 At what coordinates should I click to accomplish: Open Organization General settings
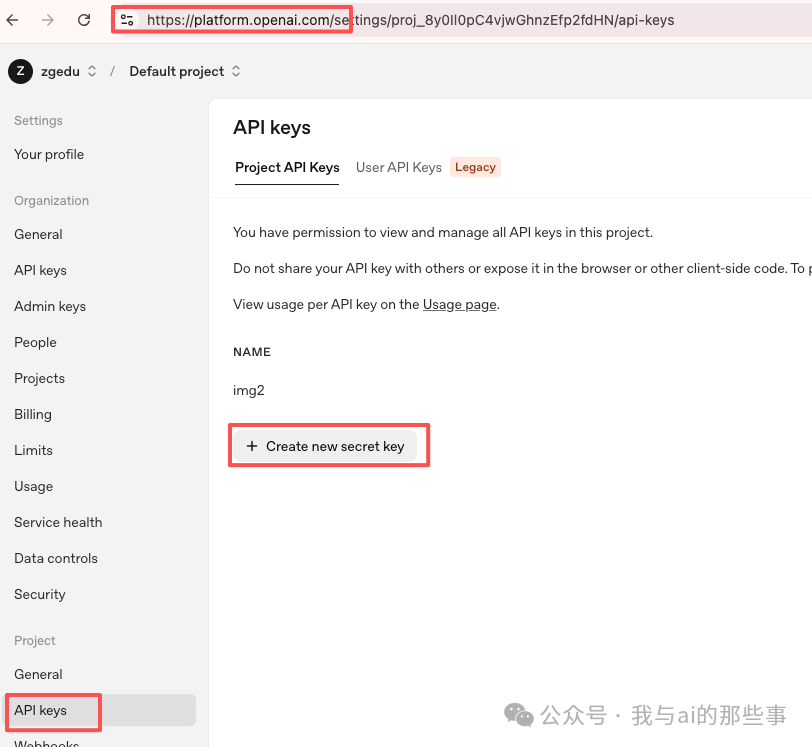click(38, 234)
